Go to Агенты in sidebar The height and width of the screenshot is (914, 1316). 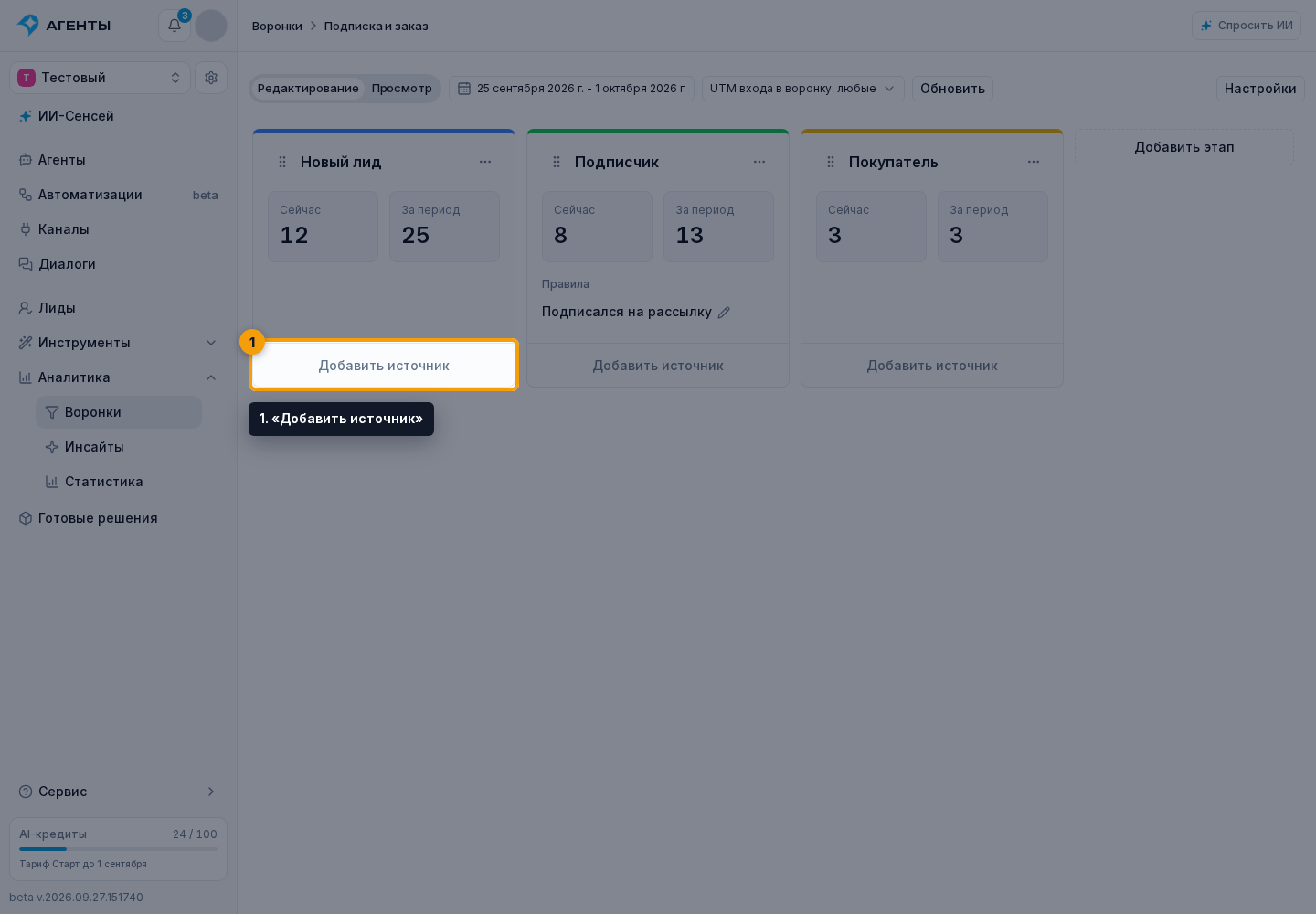pyautogui.click(x=118, y=160)
